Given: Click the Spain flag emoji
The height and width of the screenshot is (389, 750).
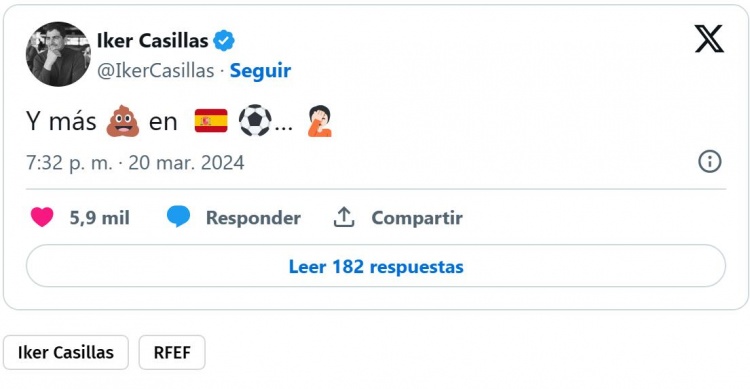Looking at the screenshot, I should tap(211, 121).
